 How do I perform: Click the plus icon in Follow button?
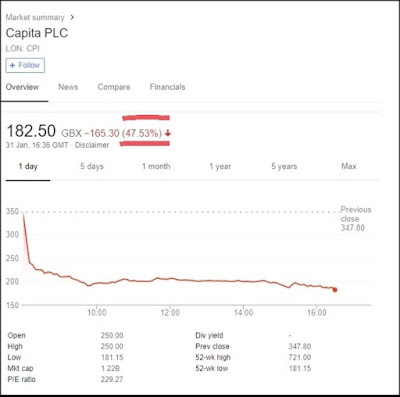[12, 65]
